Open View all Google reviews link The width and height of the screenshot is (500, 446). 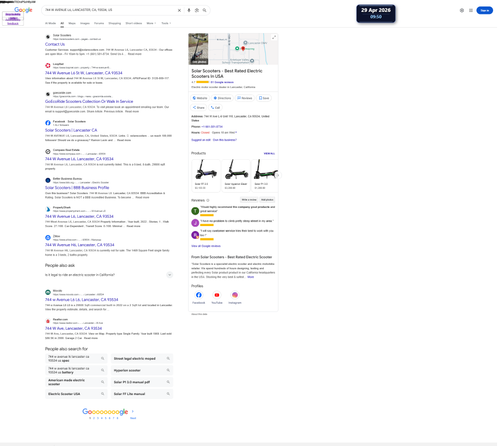pos(206,246)
